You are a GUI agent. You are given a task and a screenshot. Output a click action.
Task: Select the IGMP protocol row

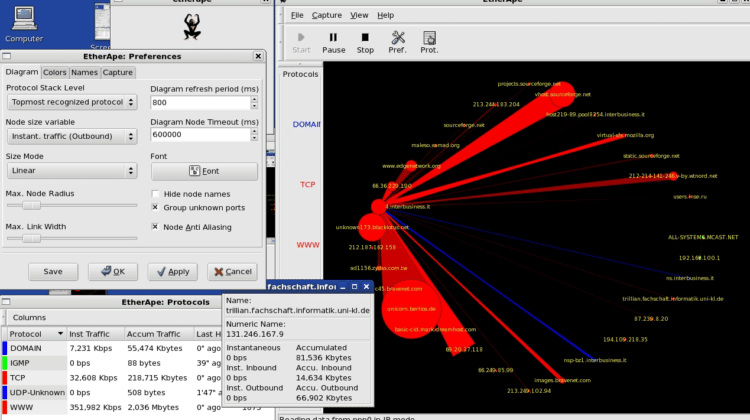point(112,363)
